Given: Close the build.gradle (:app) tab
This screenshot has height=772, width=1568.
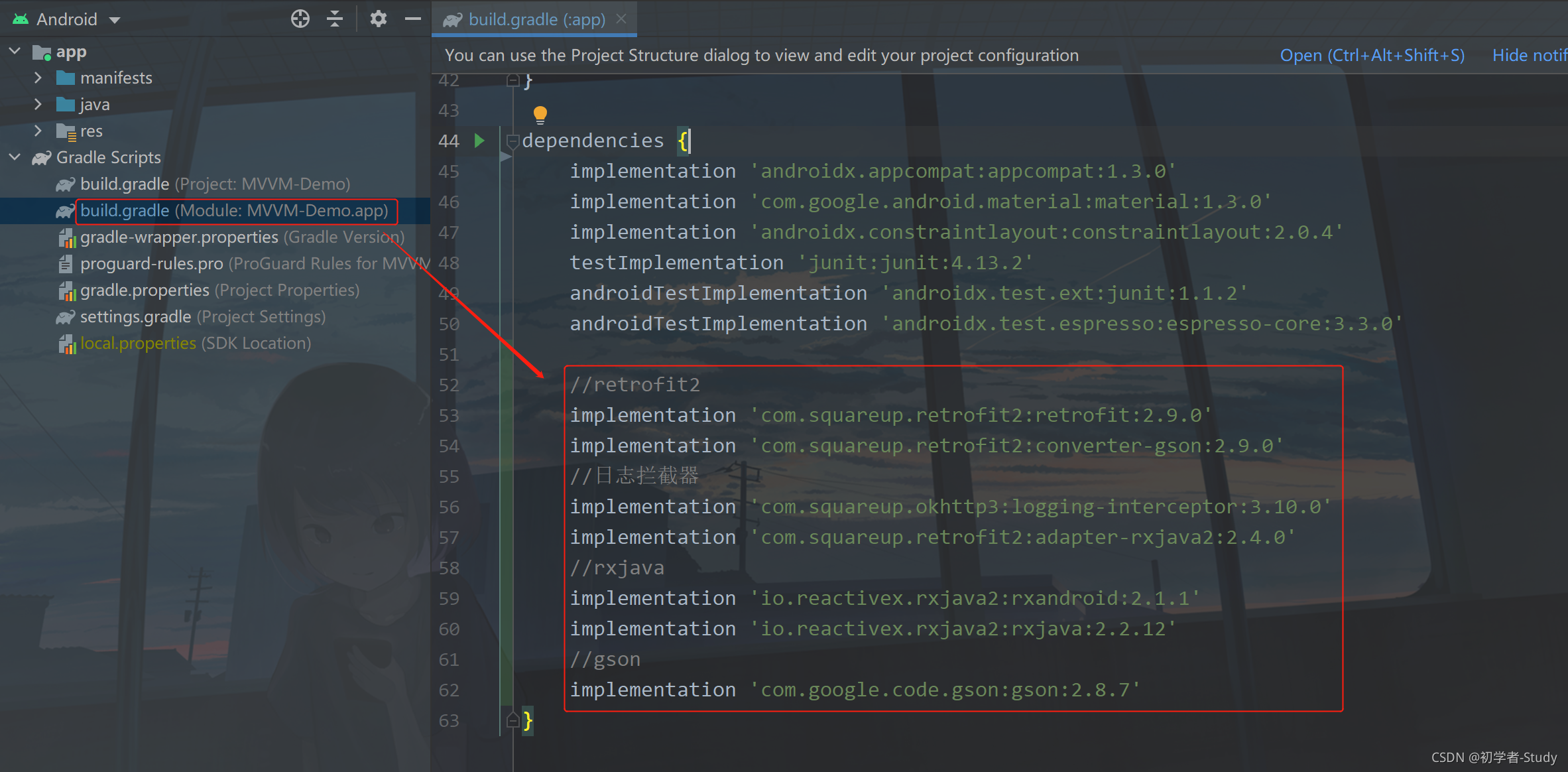Looking at the screenshot, I should (x=621, y=19).
